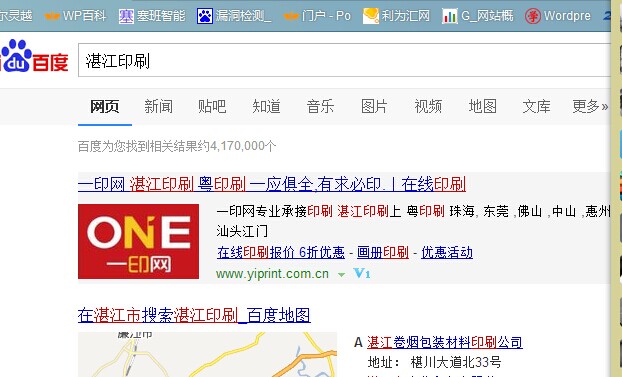Switch to the 新闻 tab
Screen dimensions: 622x377
[158, 106]
